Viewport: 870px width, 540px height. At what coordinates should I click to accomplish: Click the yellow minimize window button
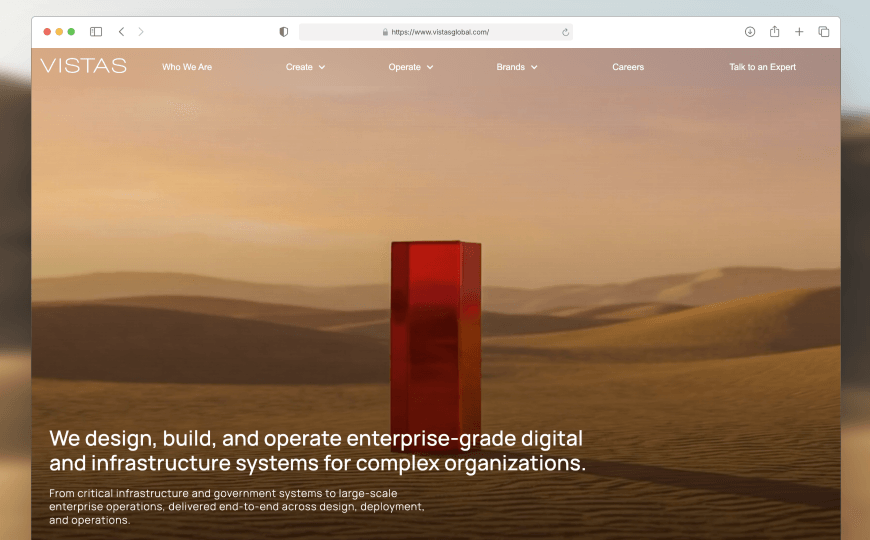(x=59, y=32)
